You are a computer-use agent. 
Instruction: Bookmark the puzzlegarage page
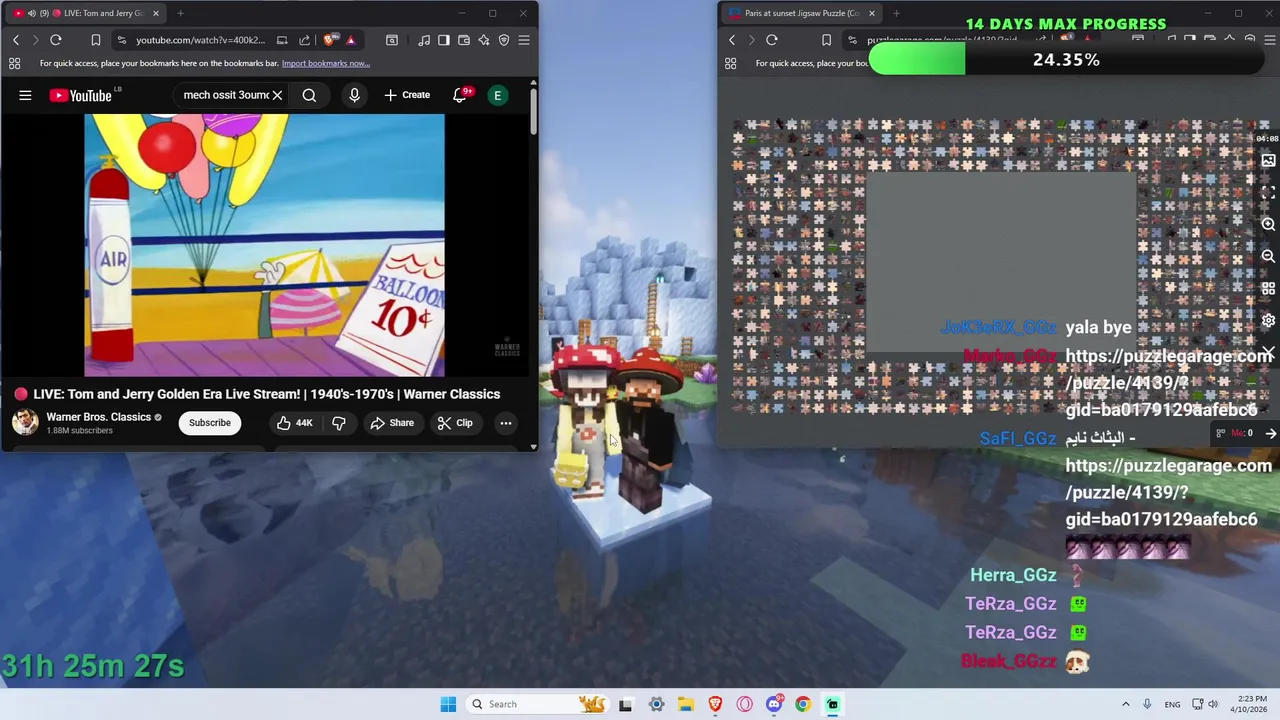[x=826, y=40]
